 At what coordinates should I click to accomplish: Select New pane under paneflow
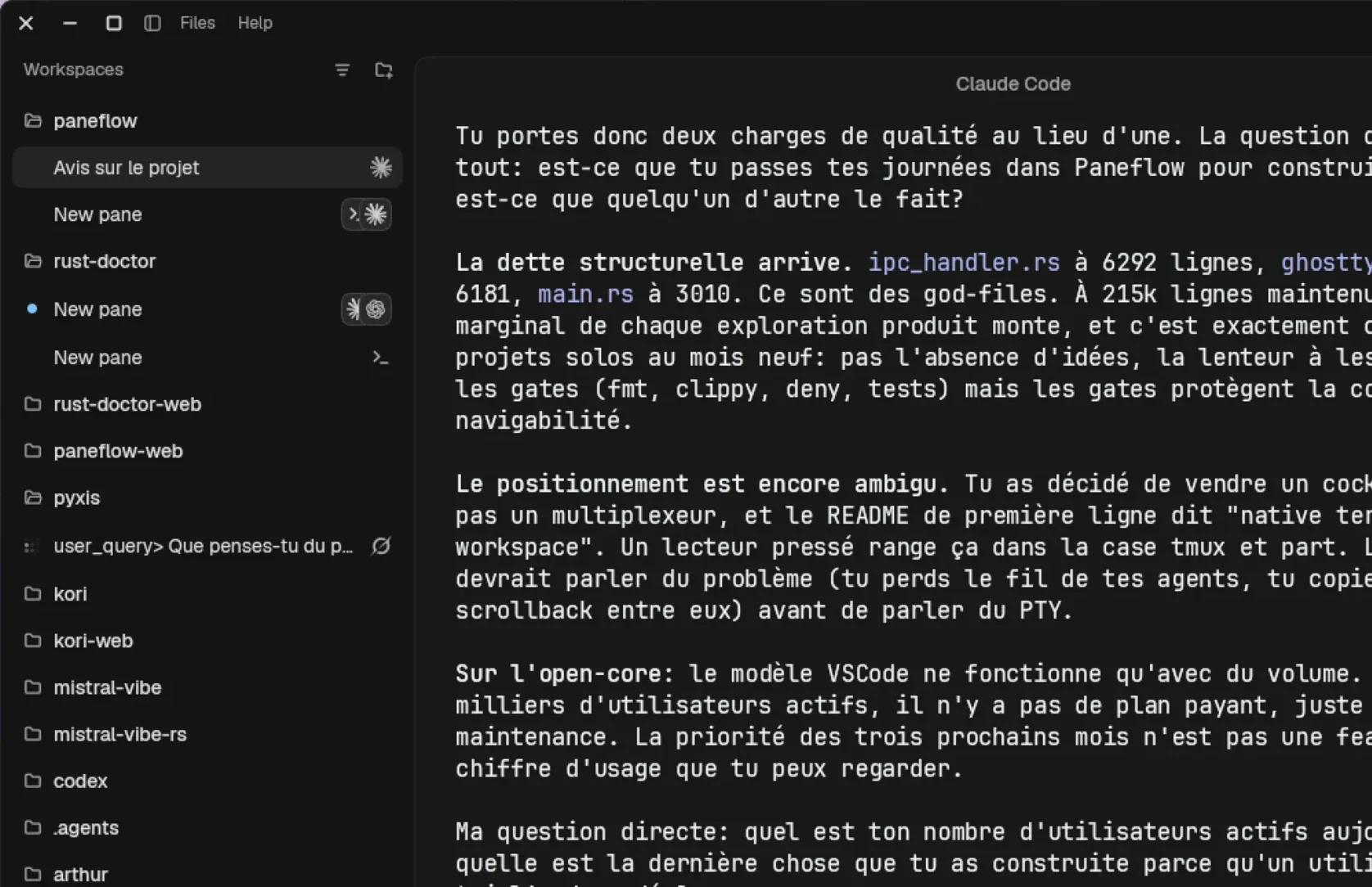pyautogui.click(x=207, y=214)
